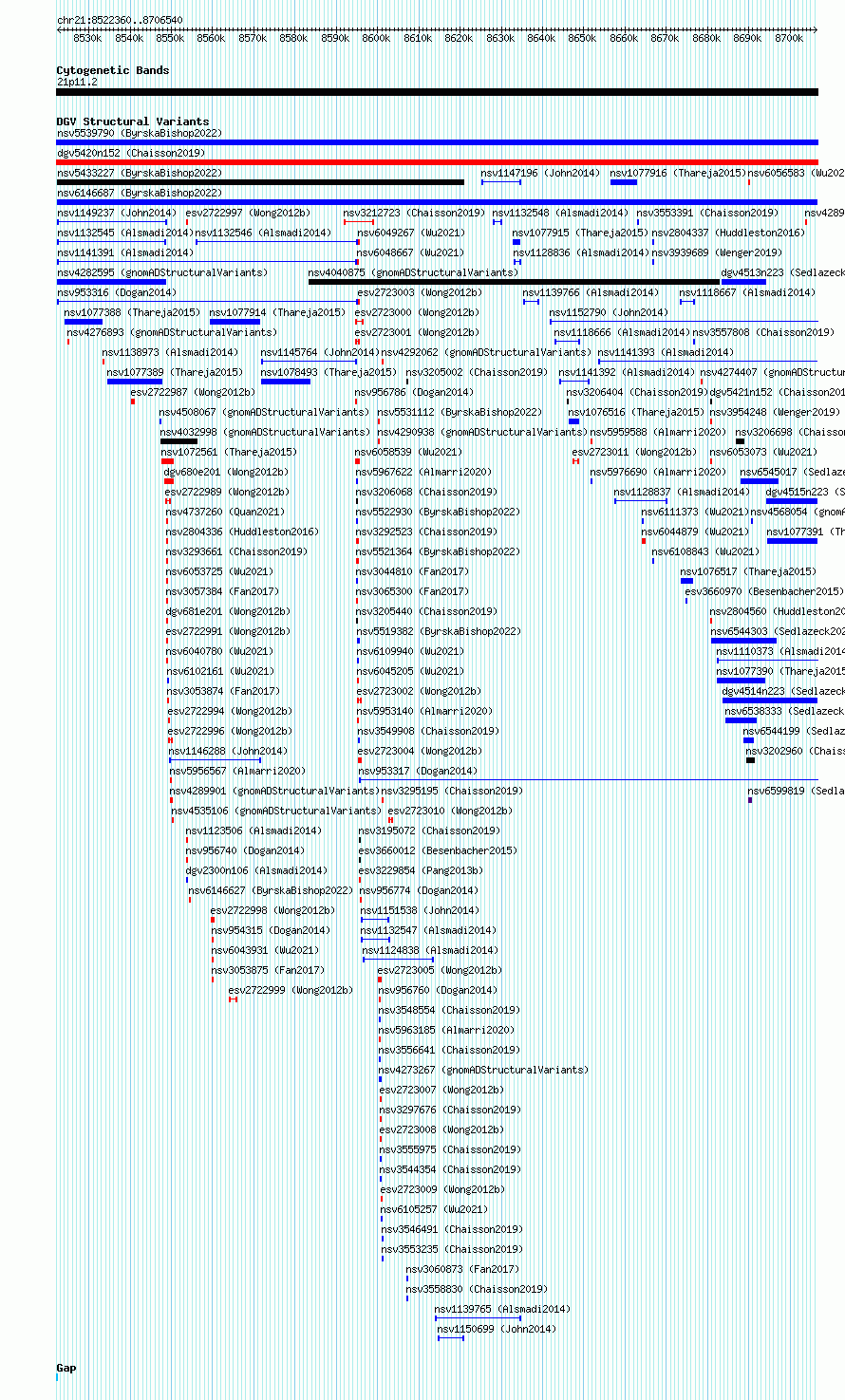
Task: Select the 21p11.2 band label
Action: pyautogui.click(x=77, y=82)
